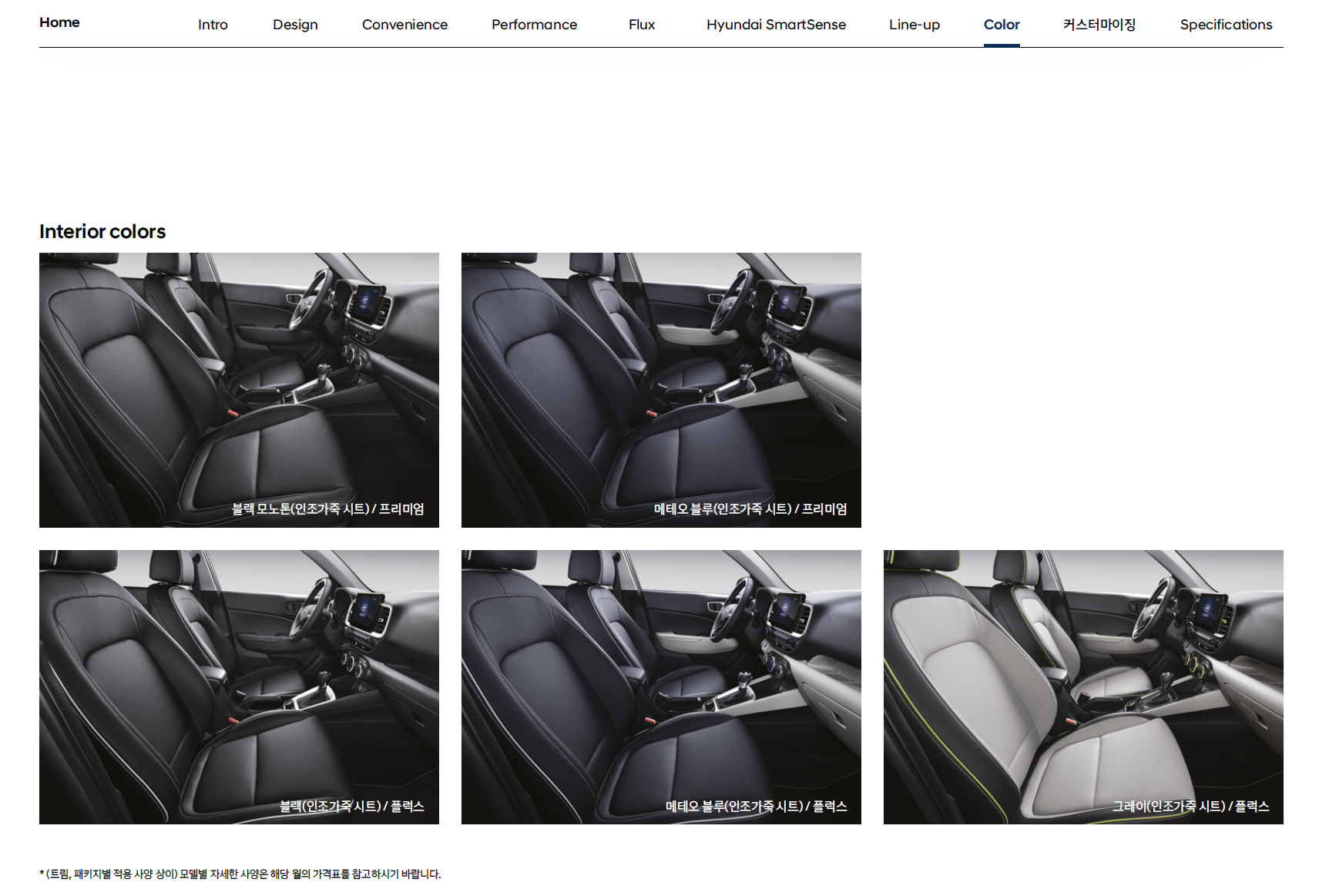Click the 메테오 블루(인조가죽 시트) / 플럭스 caption
The image size is (1319, 896).
pyautogui.click(x=757, y=807)
